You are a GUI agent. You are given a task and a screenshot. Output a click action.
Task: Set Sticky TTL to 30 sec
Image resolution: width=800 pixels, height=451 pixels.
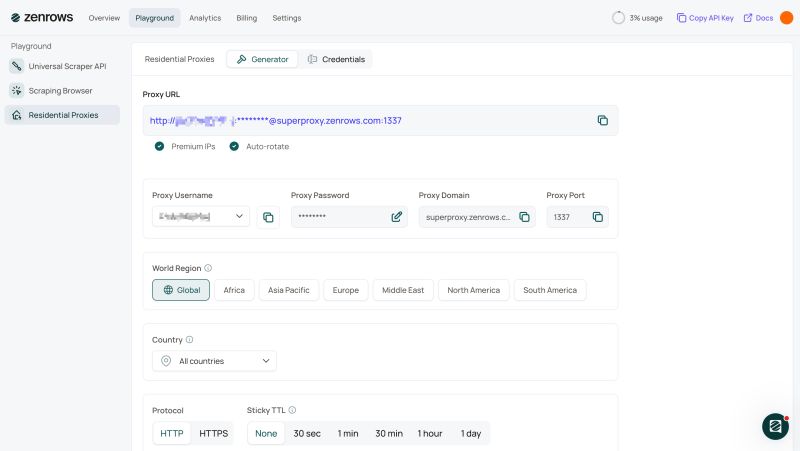[307, 433]
